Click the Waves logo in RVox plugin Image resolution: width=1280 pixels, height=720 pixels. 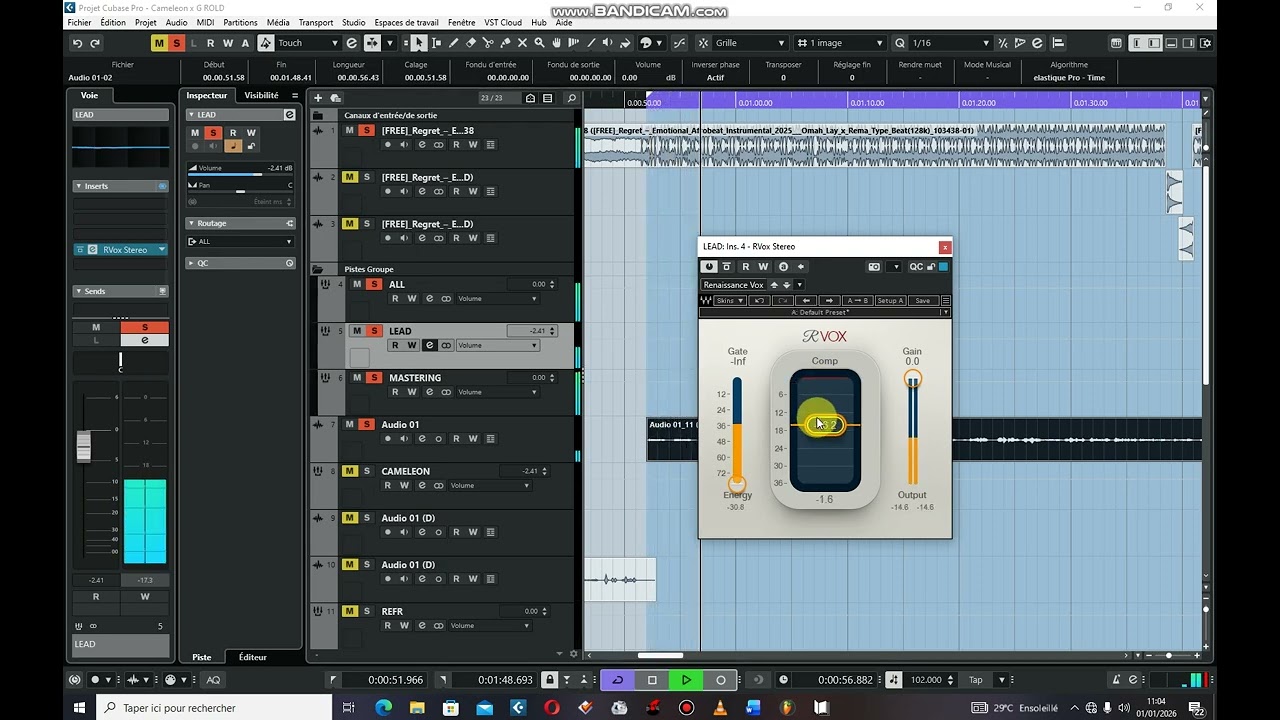click(x=707, y=300)
